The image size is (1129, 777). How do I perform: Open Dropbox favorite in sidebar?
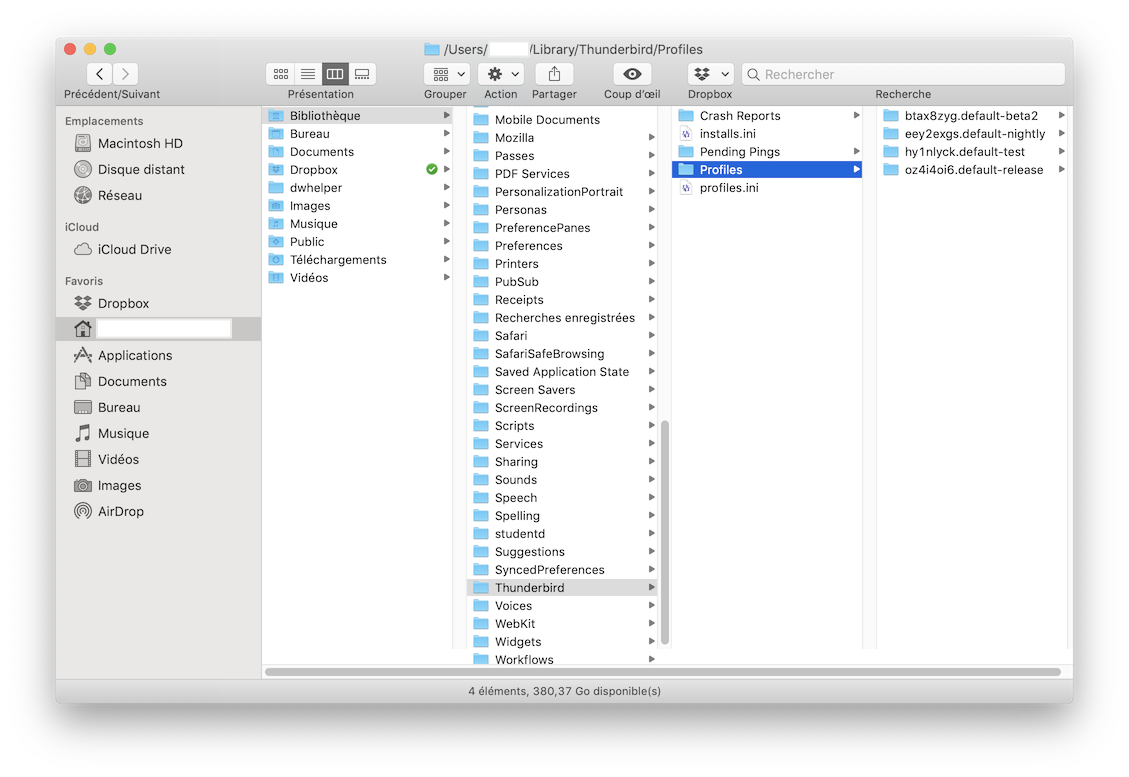point(158,303)
